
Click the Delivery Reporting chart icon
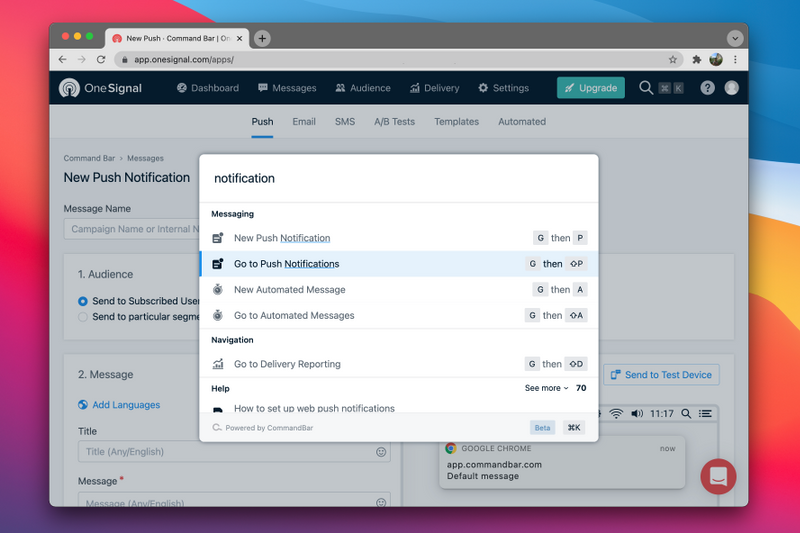218,364
